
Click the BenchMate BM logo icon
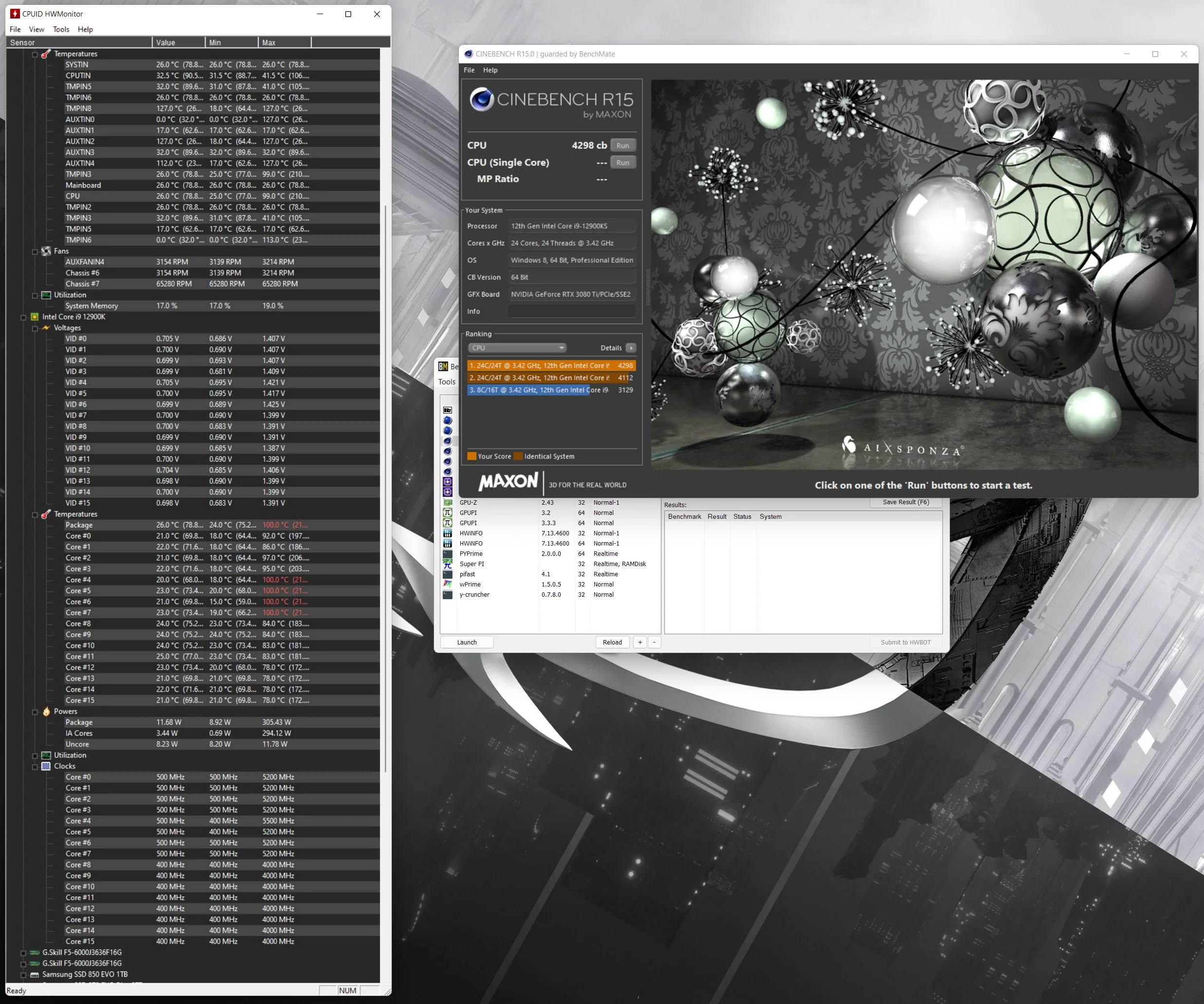coord(443,366)
